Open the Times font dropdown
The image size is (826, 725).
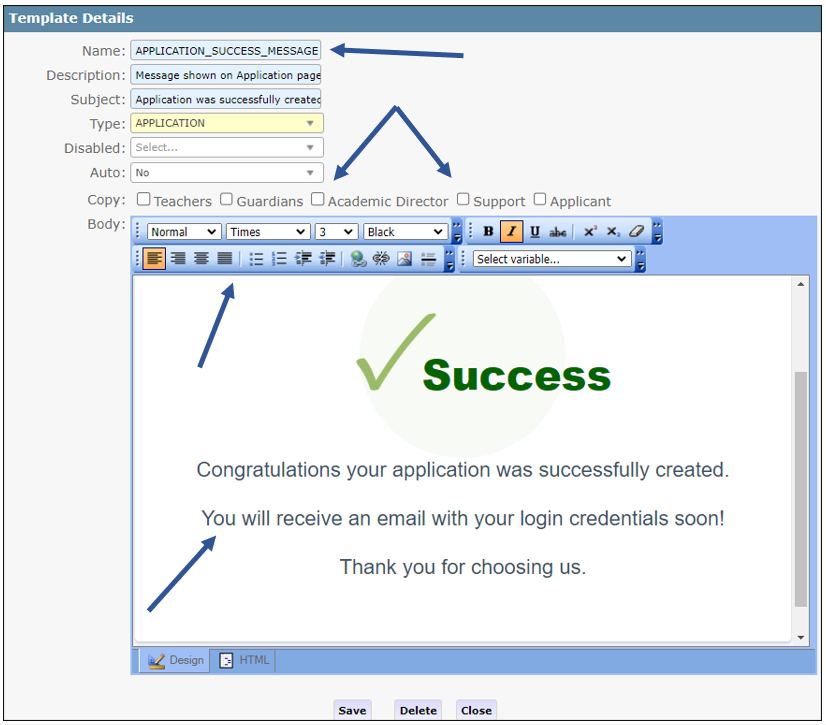click(x=267, y=232)
